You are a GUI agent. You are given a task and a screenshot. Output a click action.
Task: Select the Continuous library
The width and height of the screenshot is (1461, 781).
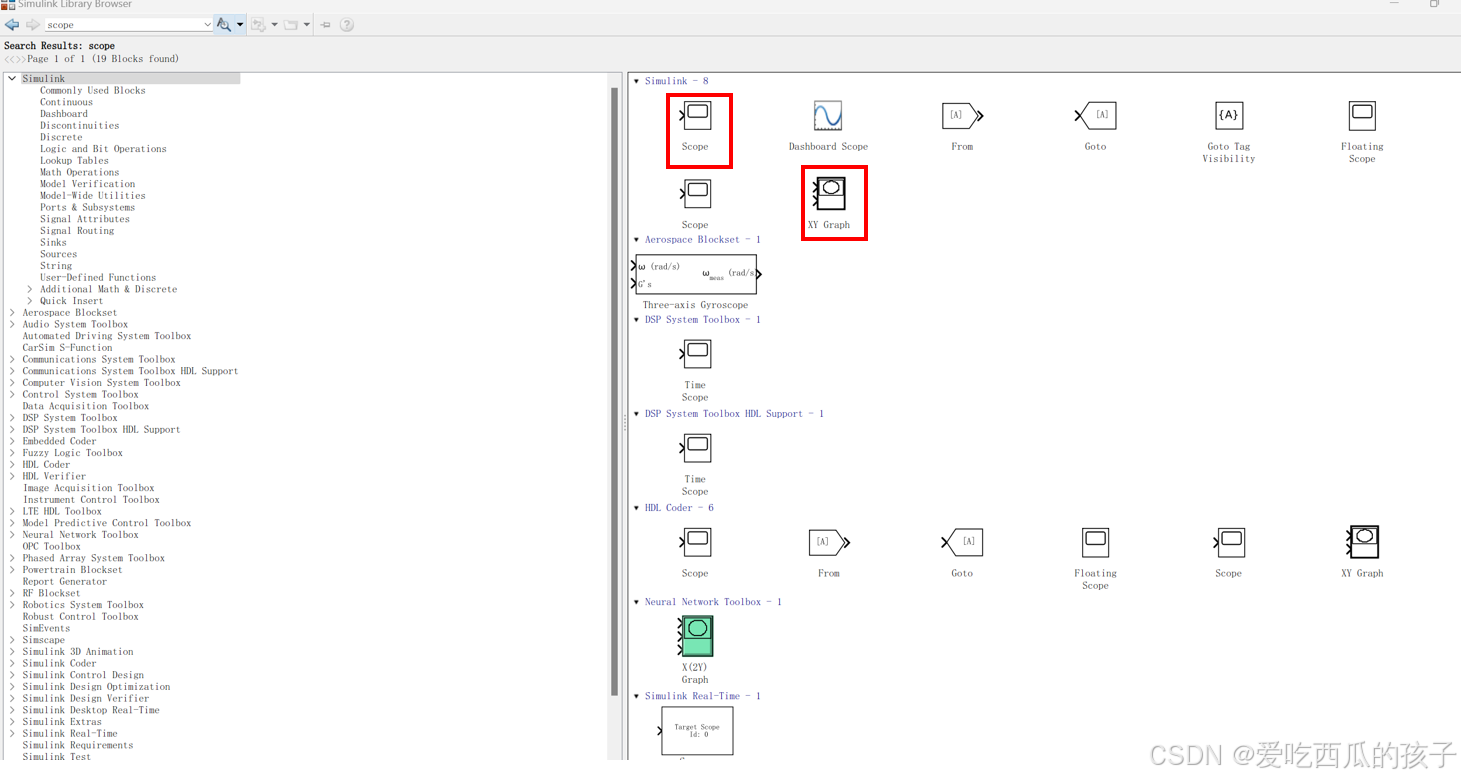[x=66, y=102]
